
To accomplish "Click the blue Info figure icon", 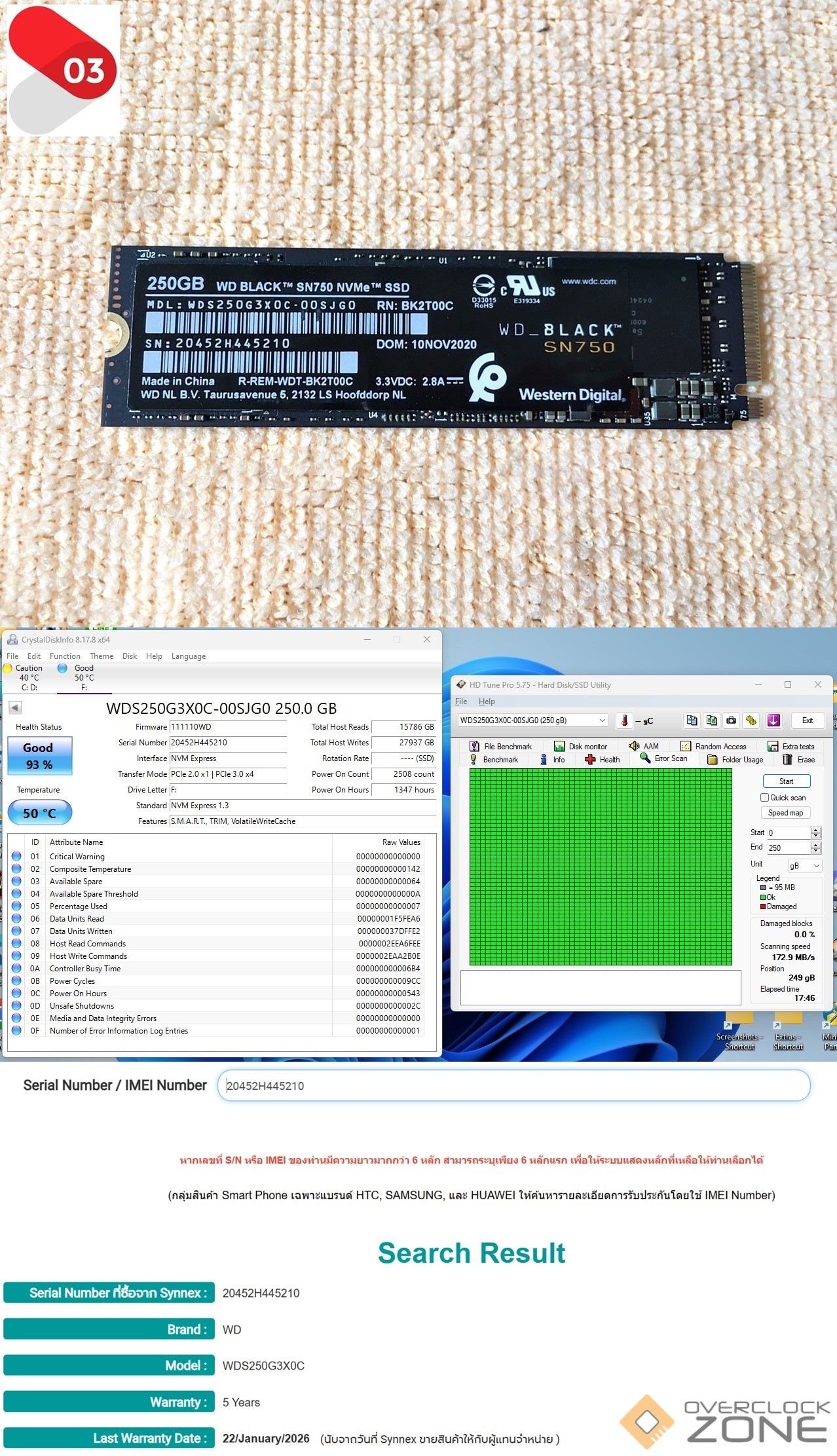I will (x=543, y=759).
